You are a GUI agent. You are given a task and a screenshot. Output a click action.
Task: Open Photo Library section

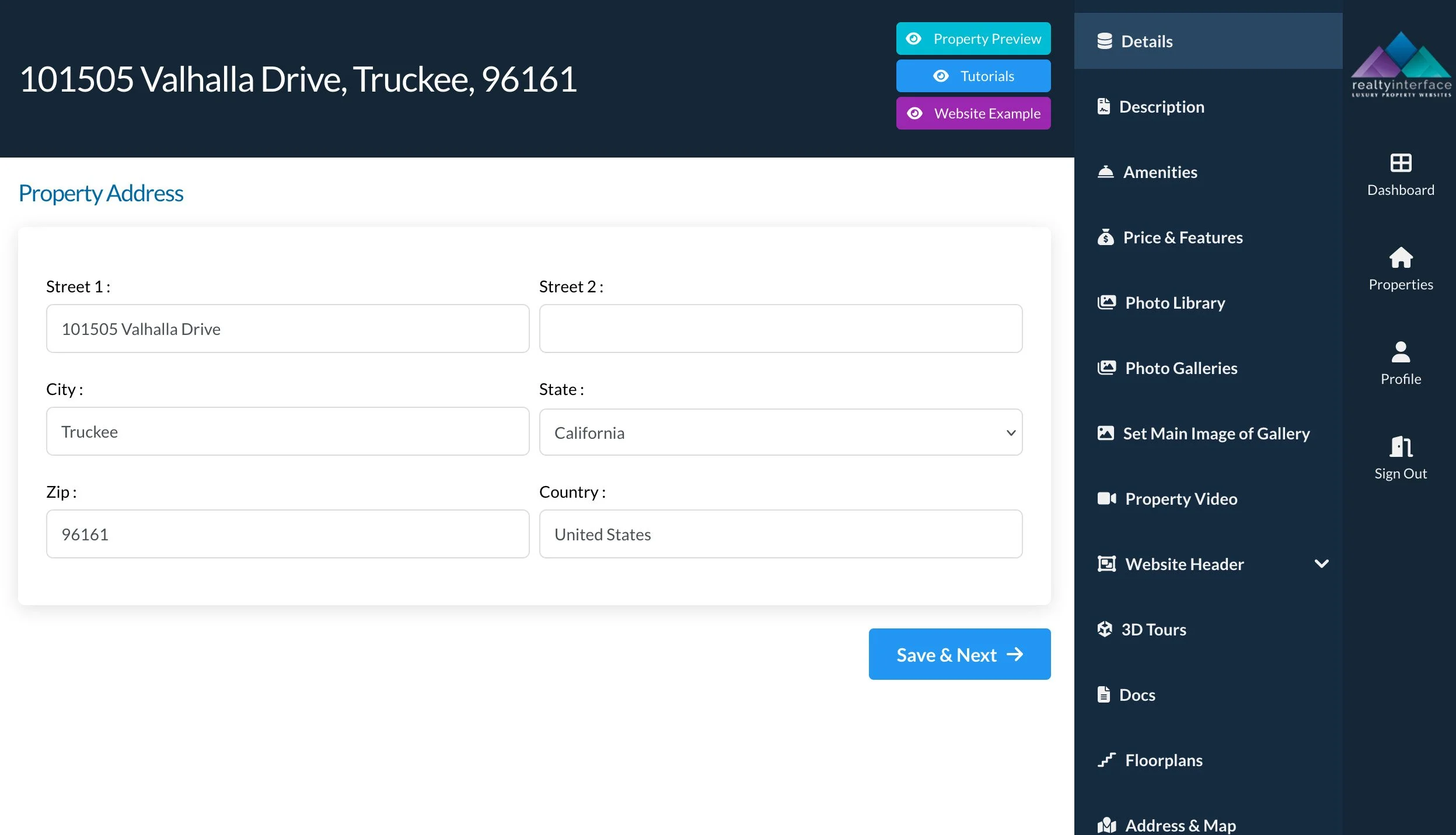pyautogui.click(x=1174, y=303)
